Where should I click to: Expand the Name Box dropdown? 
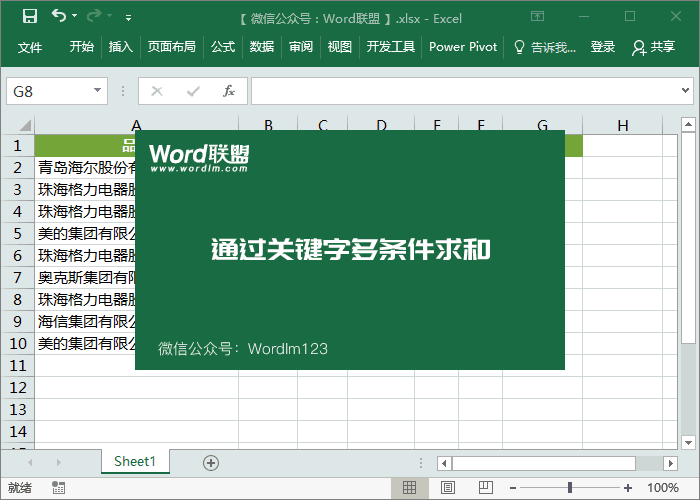pyautogui.click(x=98, y=91)
